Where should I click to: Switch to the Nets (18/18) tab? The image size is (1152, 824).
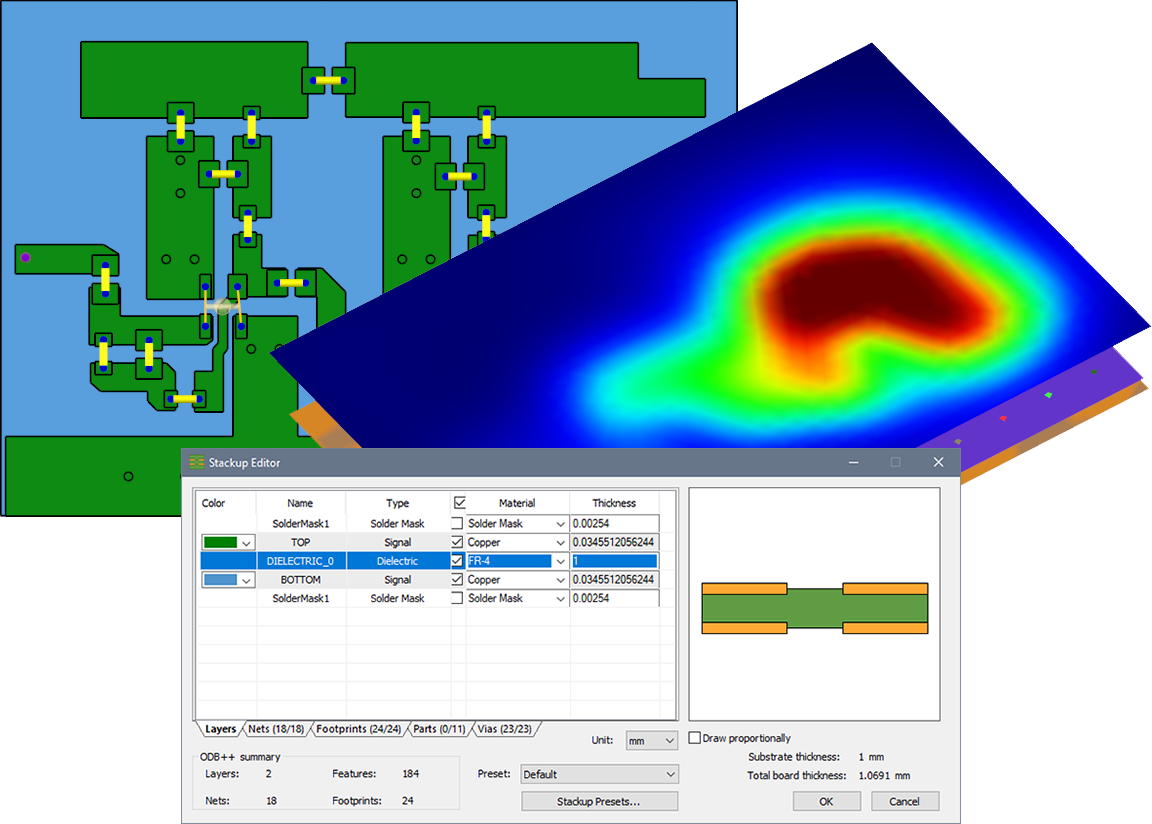pos(274,729)
